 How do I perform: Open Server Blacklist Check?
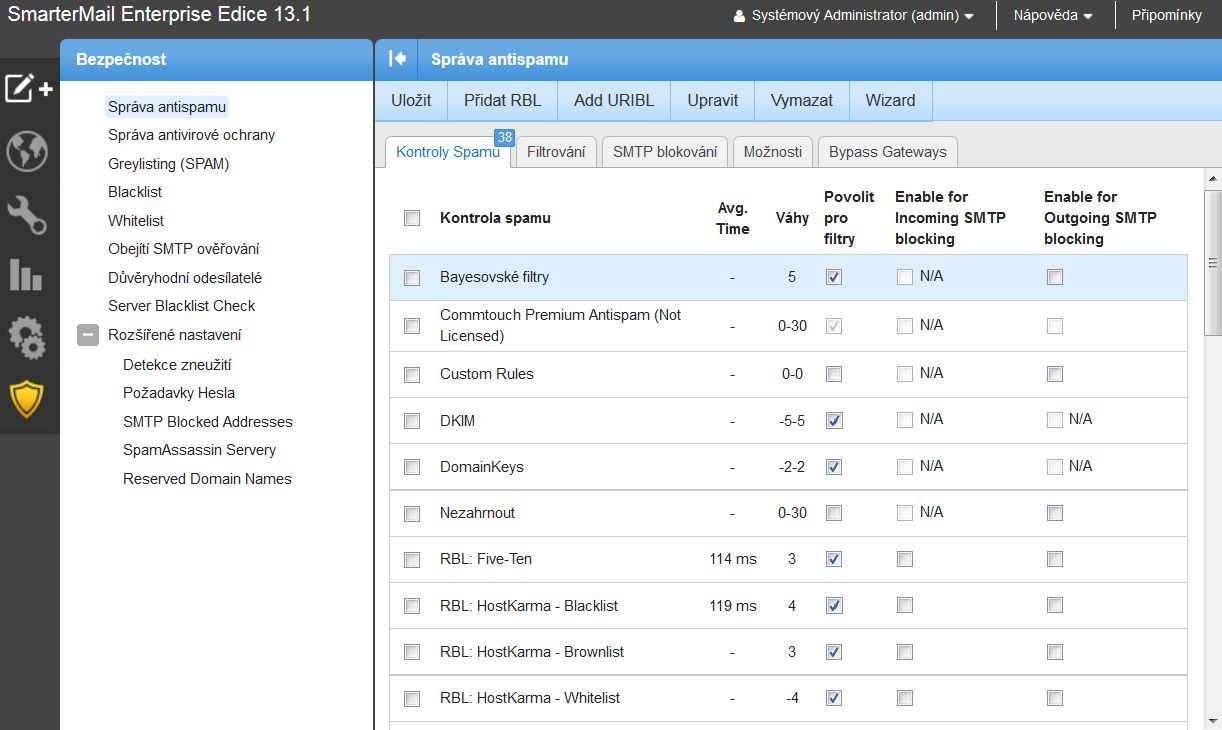coord(182,306)
